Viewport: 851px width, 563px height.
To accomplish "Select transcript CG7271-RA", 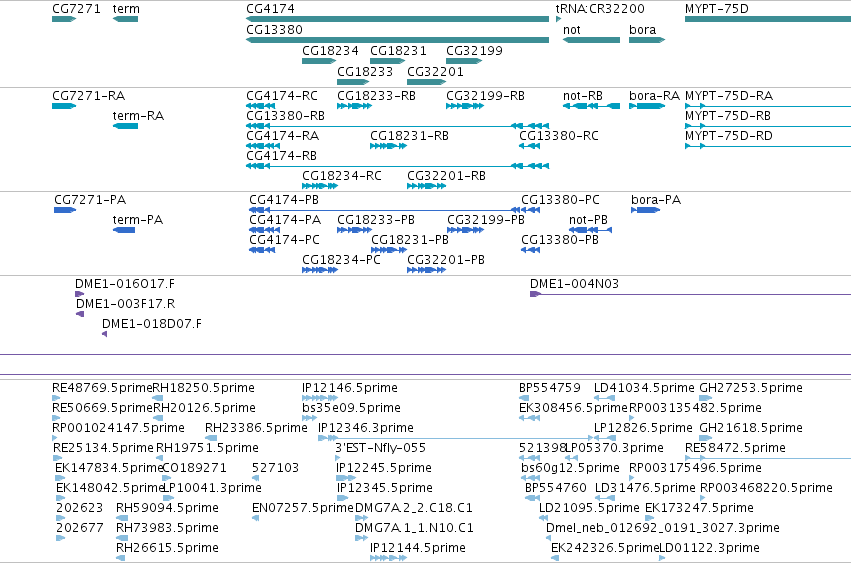I will [x=64, y=106].
